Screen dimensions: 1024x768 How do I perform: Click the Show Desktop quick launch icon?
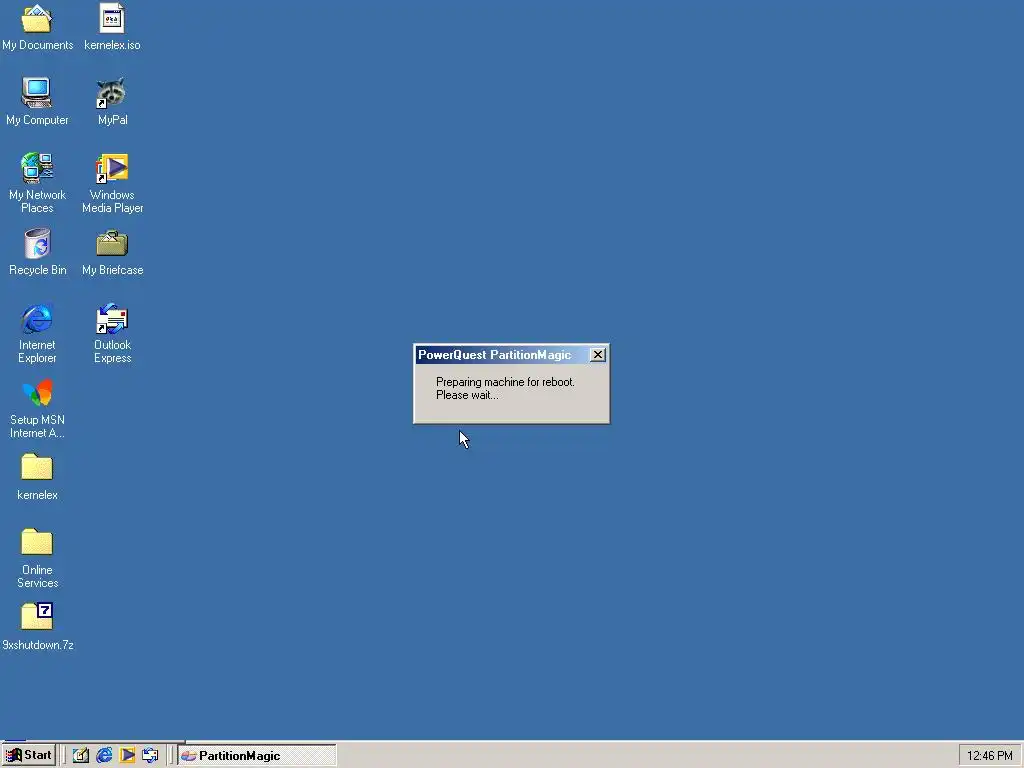tap(81, 755)
